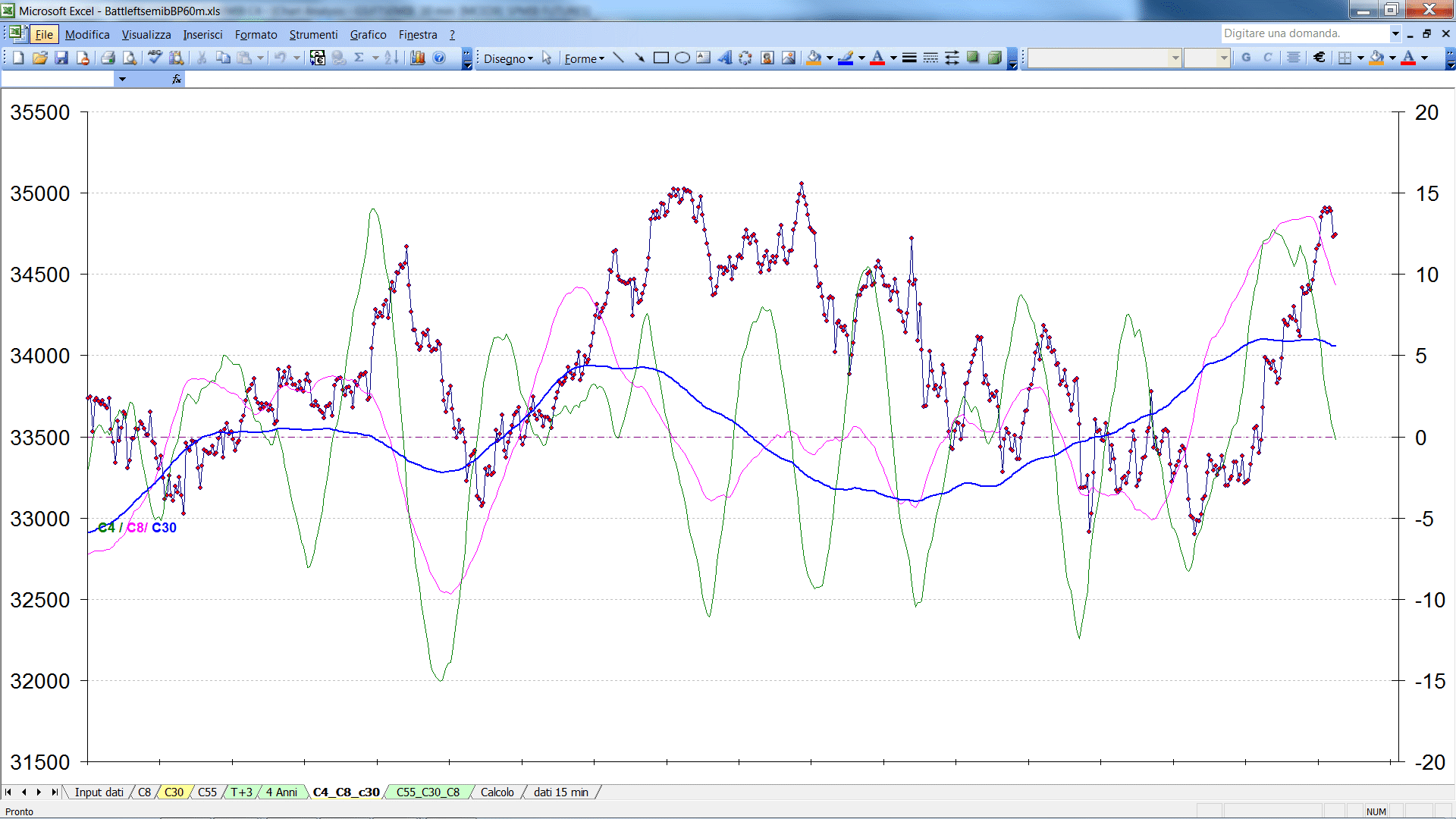Open Excel help question-mark icon
Viewport: 1456px width, 819px height.
click(439, 58)
